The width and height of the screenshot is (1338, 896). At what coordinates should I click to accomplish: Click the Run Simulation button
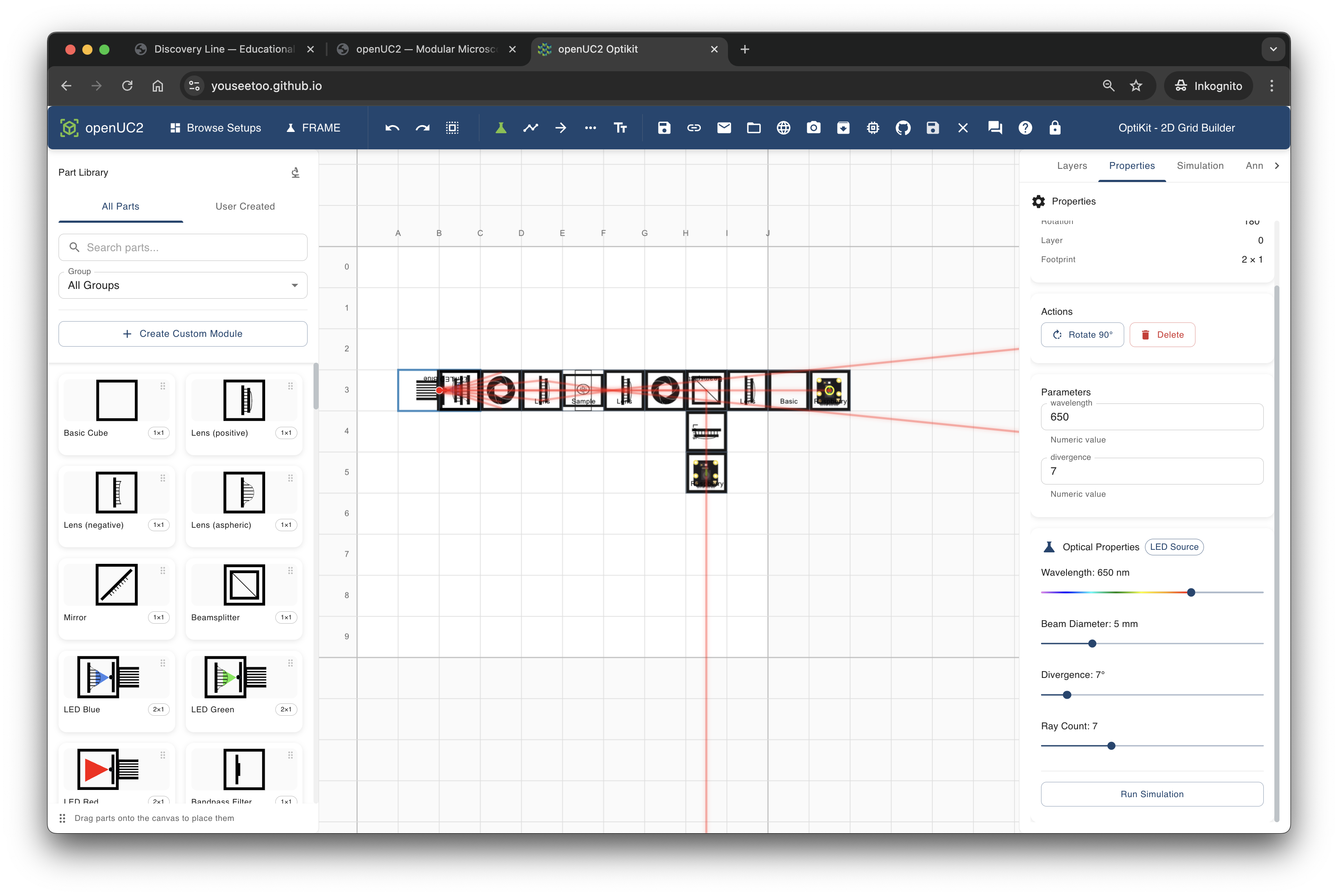(1151, 794)
